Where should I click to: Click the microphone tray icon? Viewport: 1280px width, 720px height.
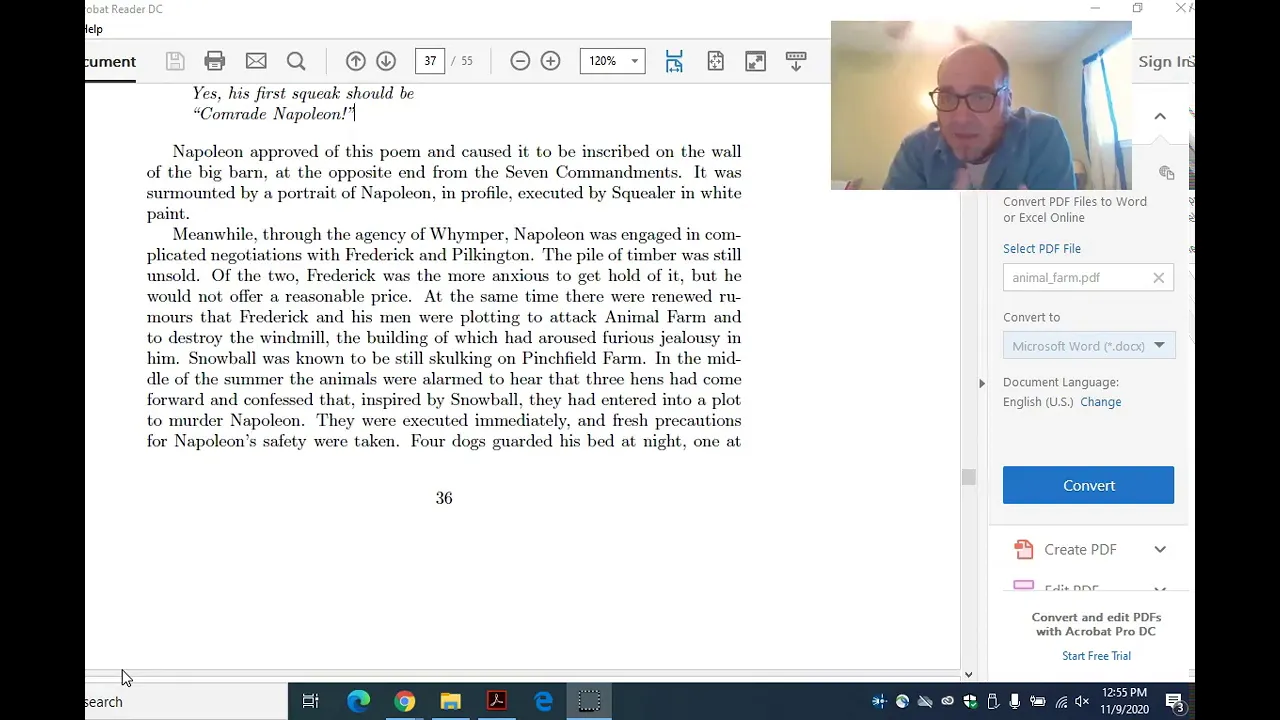[x=1015, y=702]
